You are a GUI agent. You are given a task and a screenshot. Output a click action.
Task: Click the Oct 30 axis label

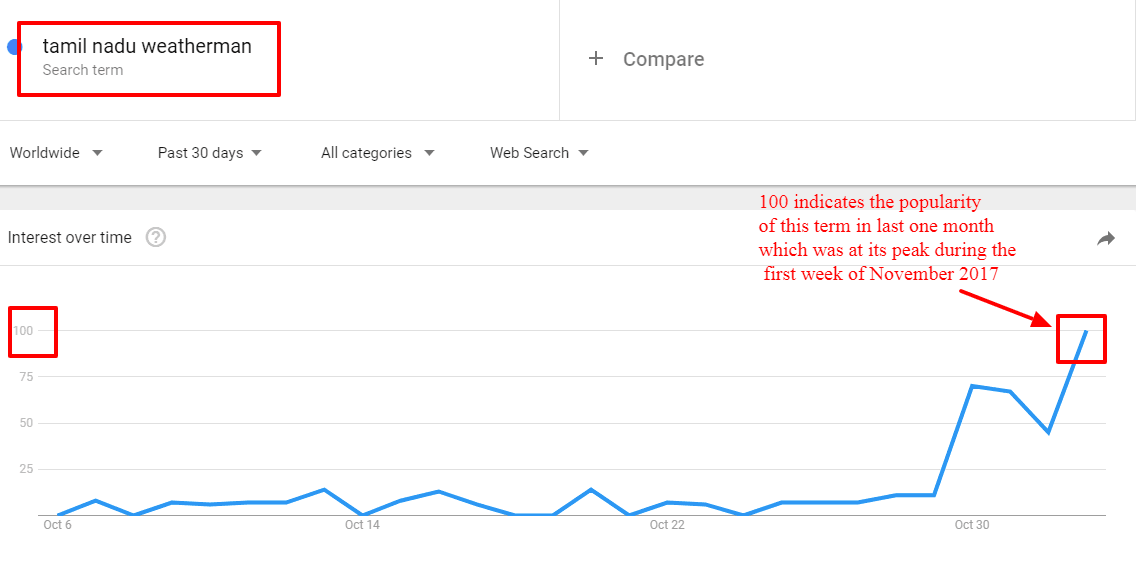pos(972,524)
